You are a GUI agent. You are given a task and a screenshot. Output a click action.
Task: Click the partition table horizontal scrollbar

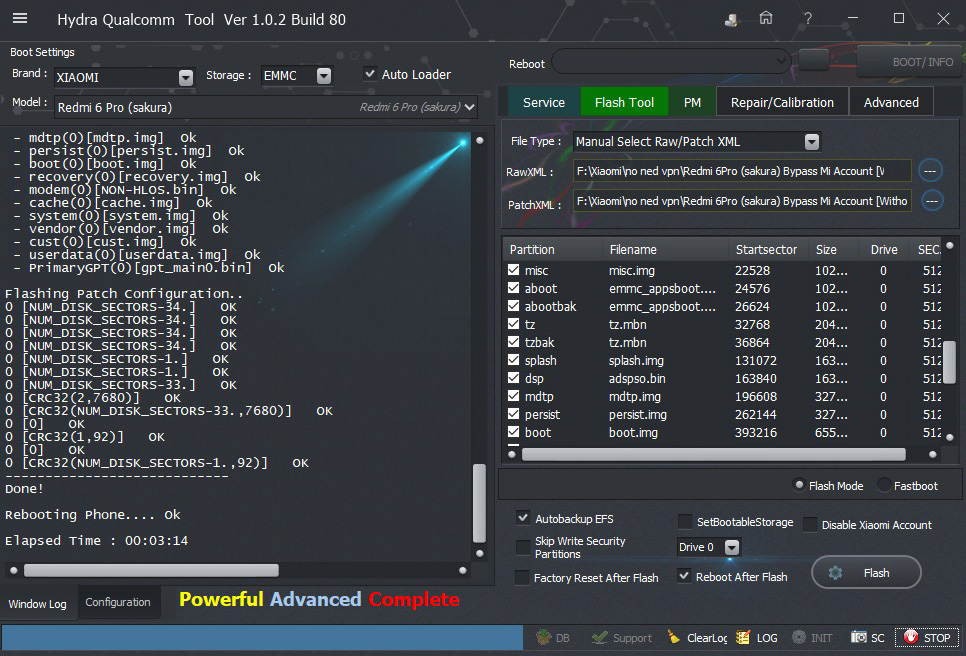tap(713, 455)
